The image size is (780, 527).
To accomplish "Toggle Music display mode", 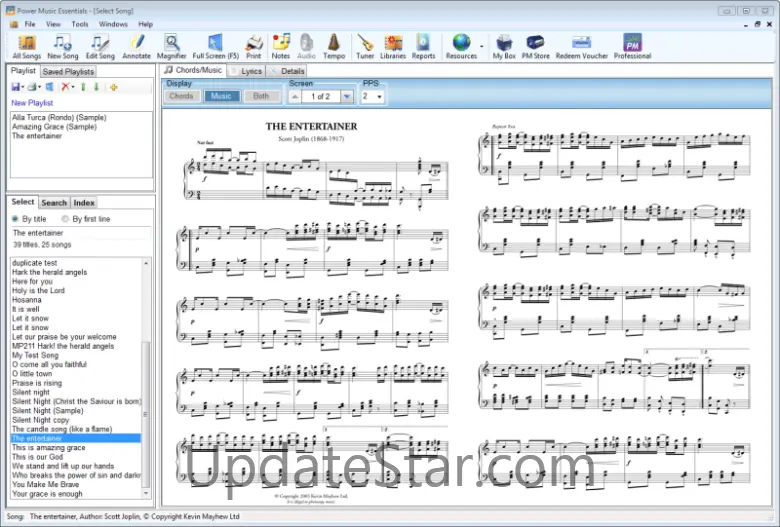I will coord(221,96).
